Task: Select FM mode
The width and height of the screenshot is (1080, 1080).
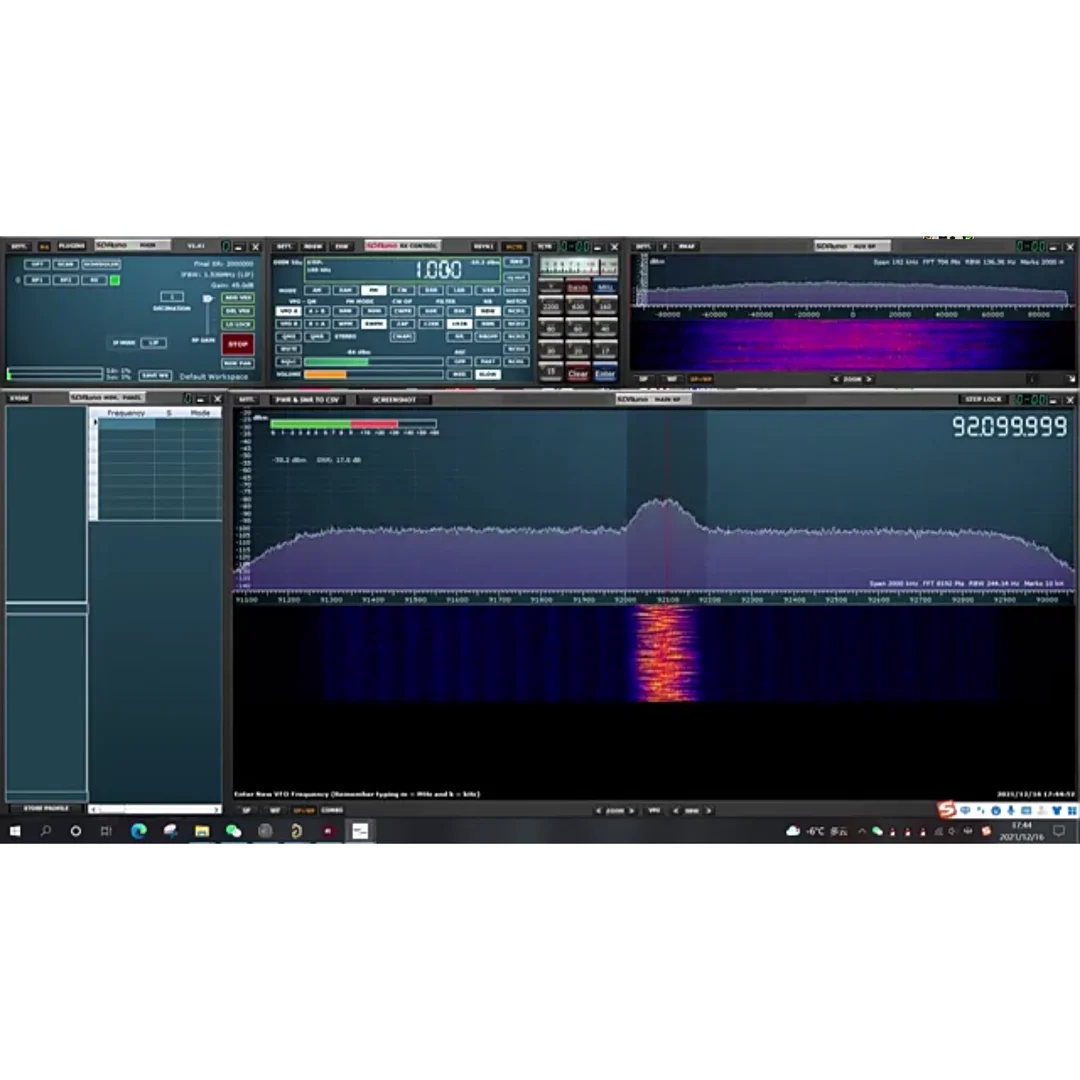Action: 374,290
